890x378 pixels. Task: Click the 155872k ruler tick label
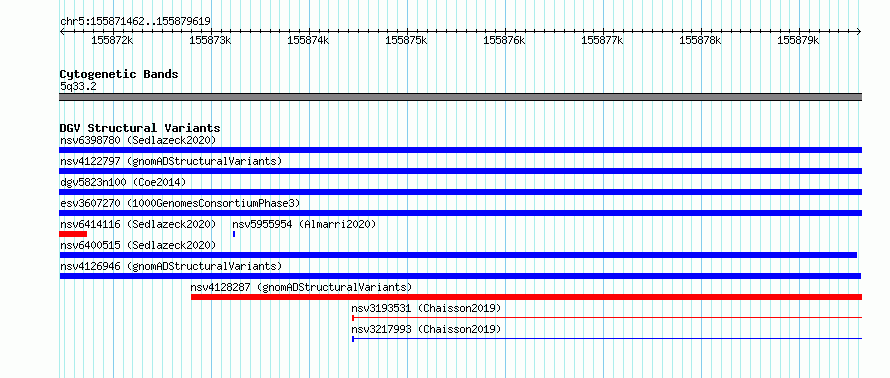point(112,40)
